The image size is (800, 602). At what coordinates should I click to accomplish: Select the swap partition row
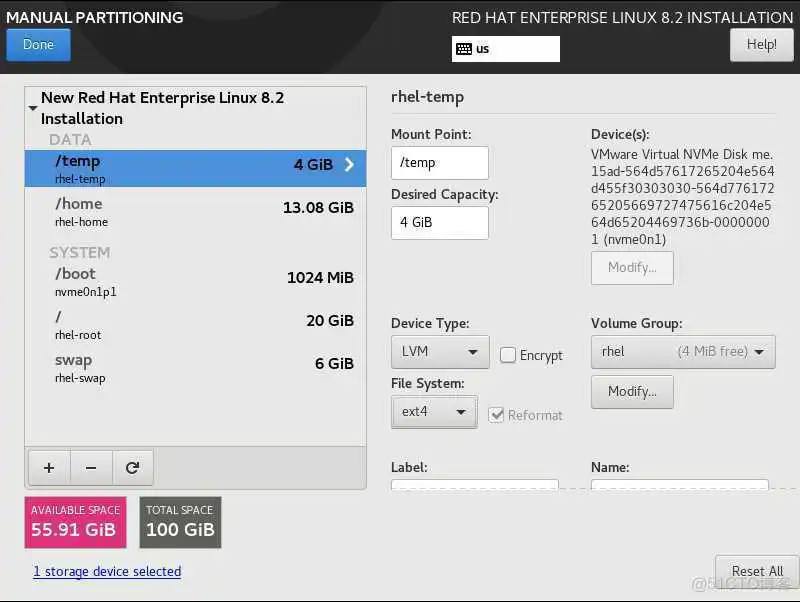[x=195, y=368]
